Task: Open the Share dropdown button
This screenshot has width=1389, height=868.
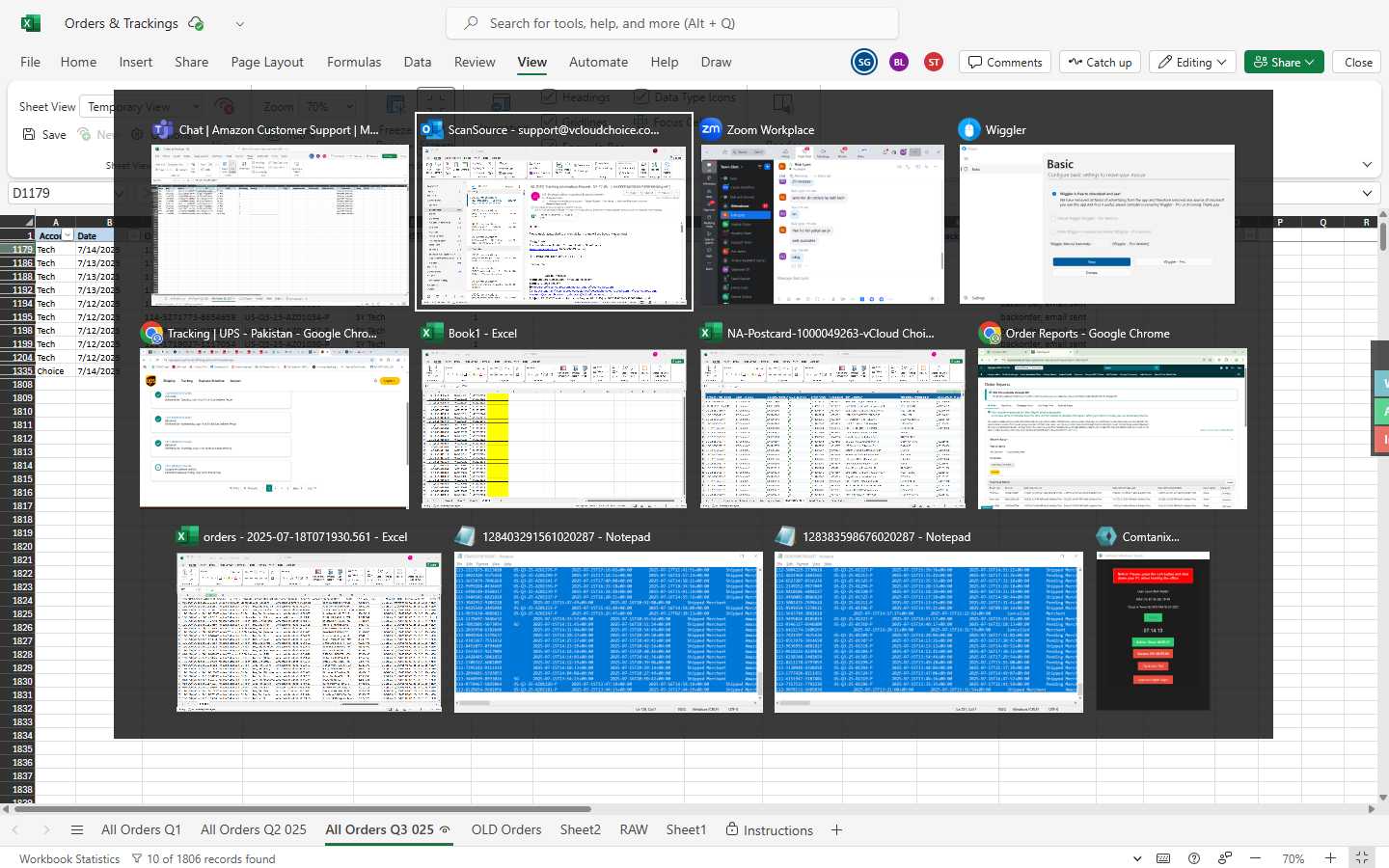Action: click(x=1284, y=62)
